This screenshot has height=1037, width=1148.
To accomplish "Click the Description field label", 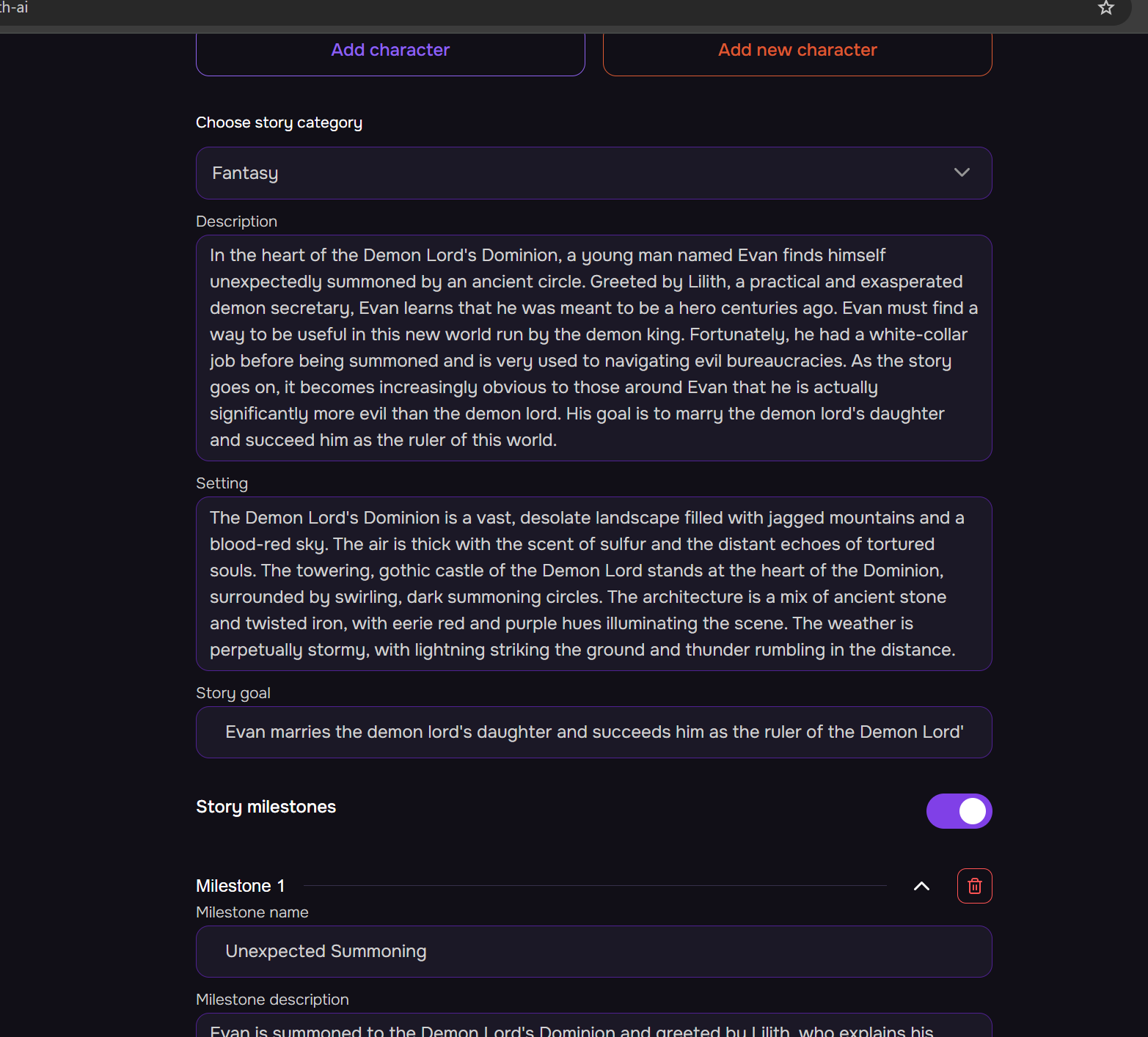I will tap(236, 221).
